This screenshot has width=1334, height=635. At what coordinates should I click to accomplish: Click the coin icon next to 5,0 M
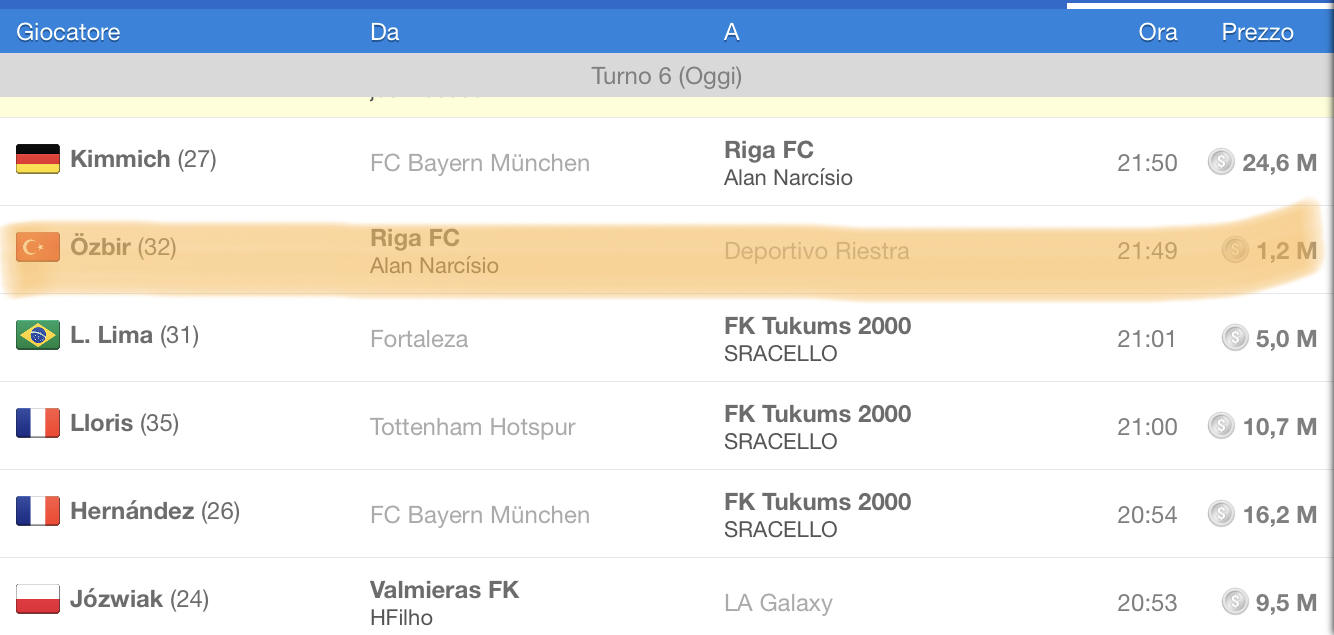(1235, 338)
